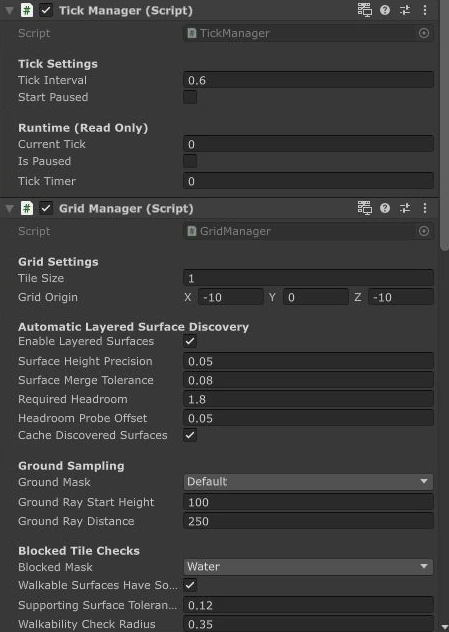Click Grid Origin Y value field
This screenshot has height=632, width=449.
(x=316, y=297)
